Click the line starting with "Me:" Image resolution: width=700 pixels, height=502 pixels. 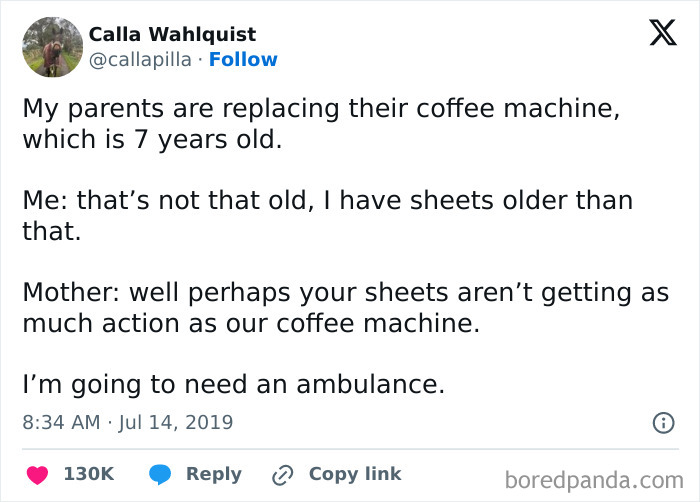pos(327,215)
